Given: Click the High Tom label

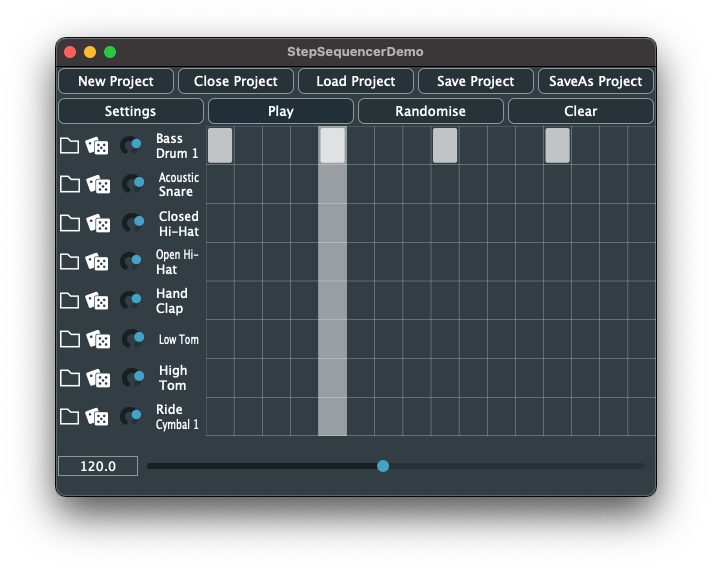Looking at the screenshot, I should (173, 378).
